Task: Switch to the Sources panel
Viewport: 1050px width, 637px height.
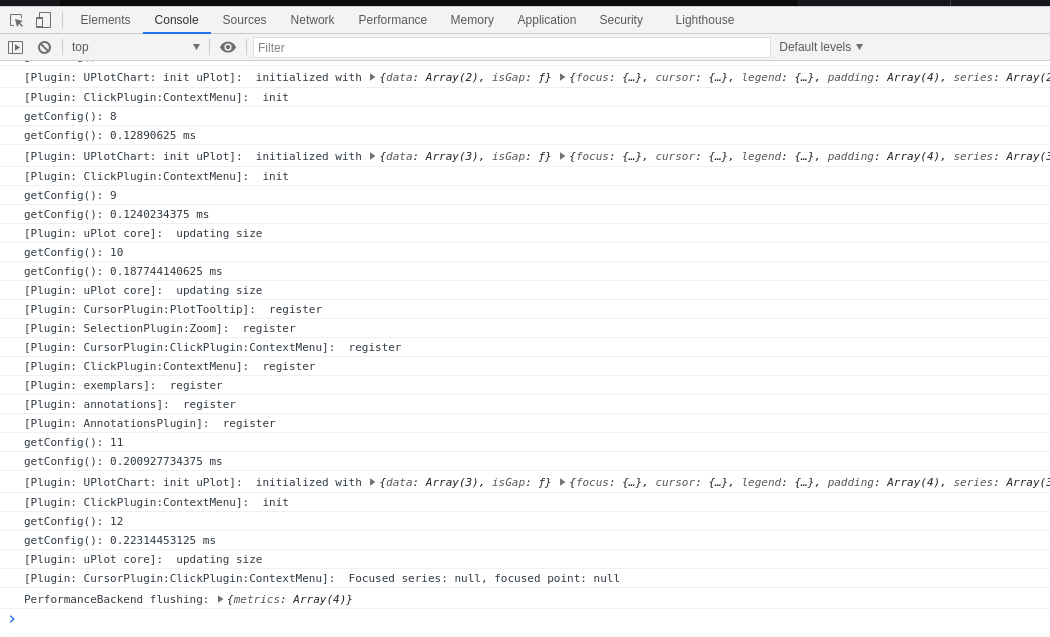Action: (x=244, y=20)
